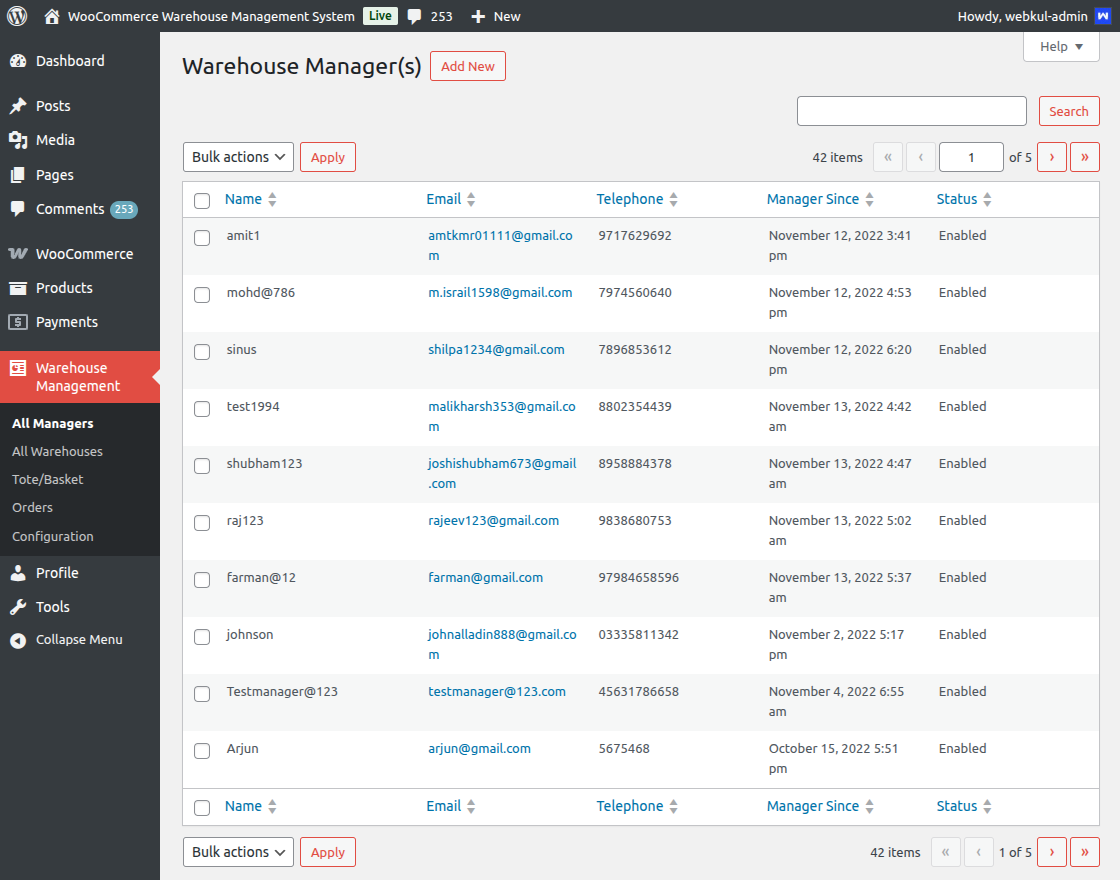Click the WordPress logo icon
The image size is (1120, 880).
point(17,16)
